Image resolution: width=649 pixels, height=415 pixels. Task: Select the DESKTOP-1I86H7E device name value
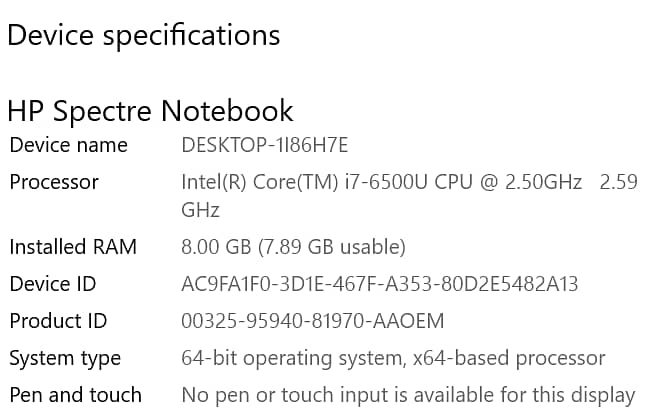[264, 145]
